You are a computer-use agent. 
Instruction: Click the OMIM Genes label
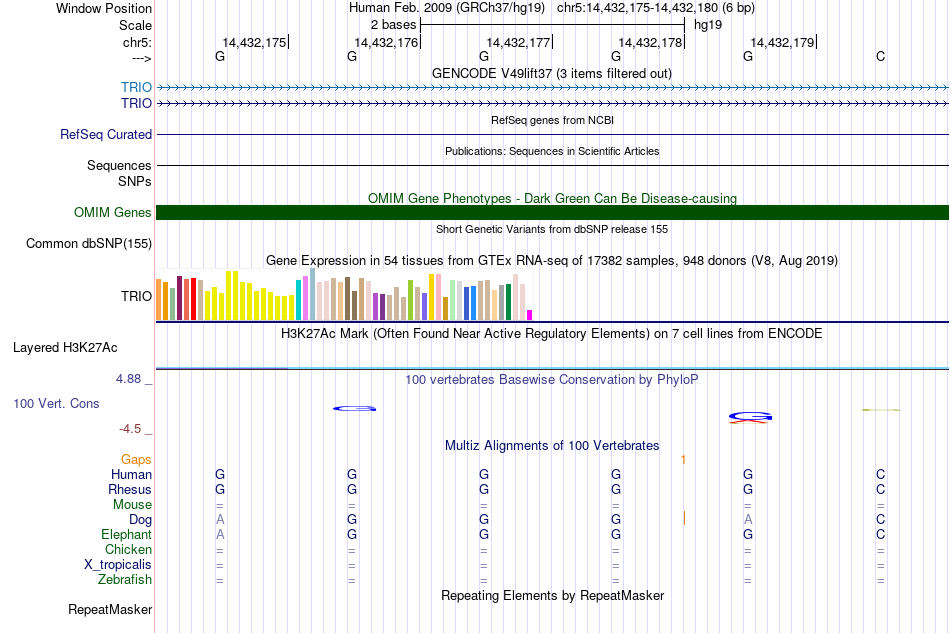pos(113,212)
